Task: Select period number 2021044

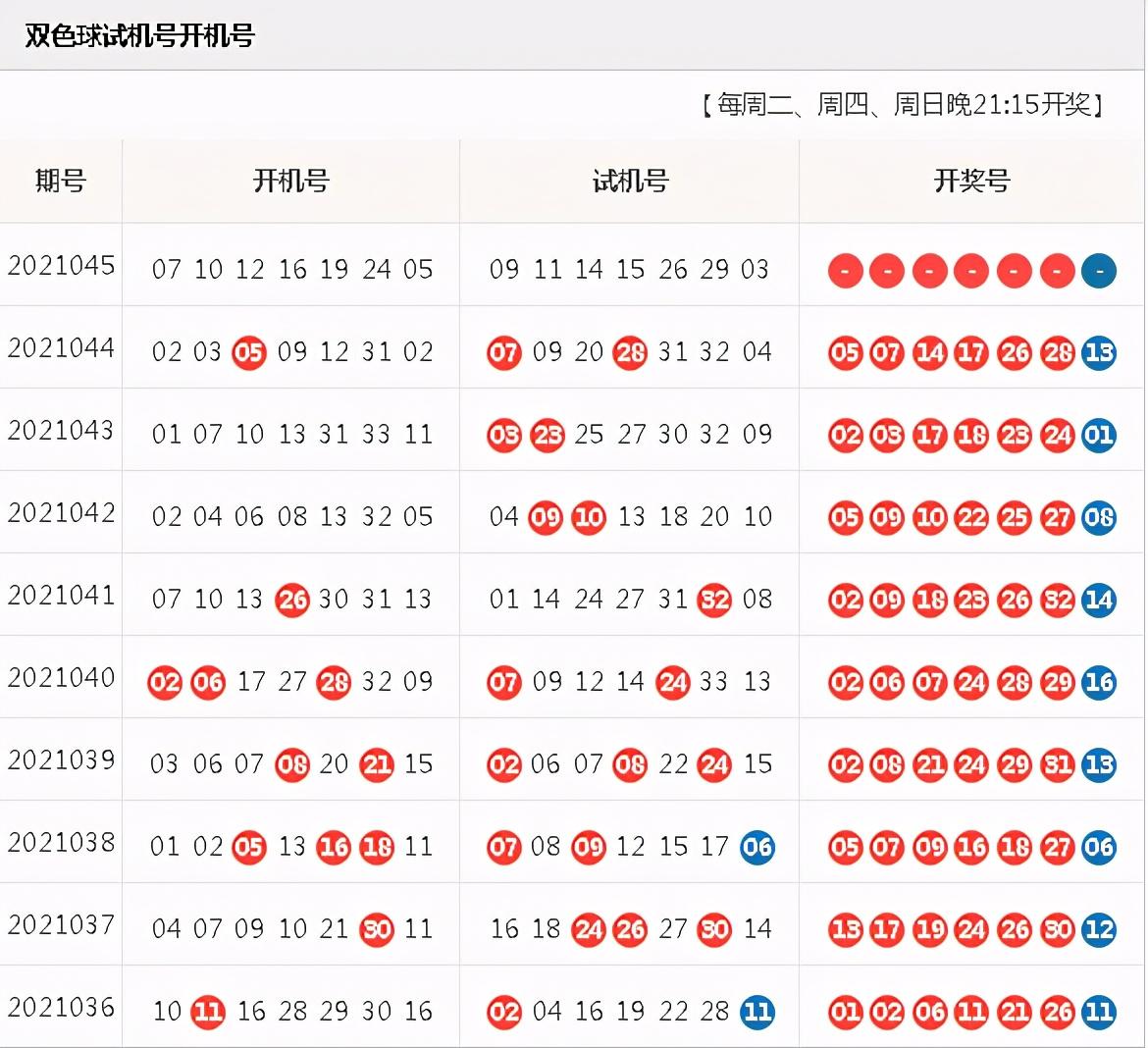Action: click(x=62, y=347)
